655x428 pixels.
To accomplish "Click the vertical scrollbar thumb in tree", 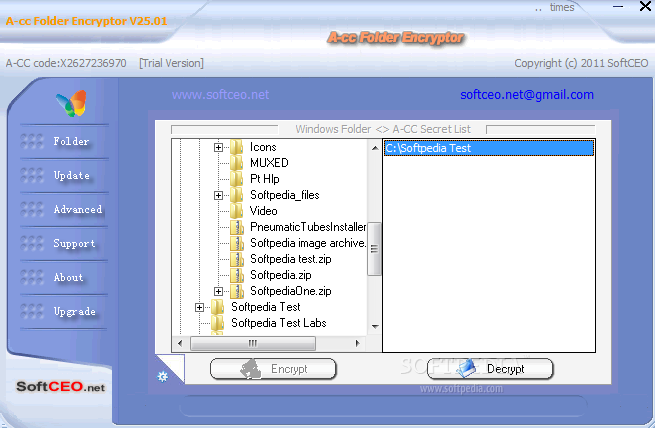I will 374,249.
